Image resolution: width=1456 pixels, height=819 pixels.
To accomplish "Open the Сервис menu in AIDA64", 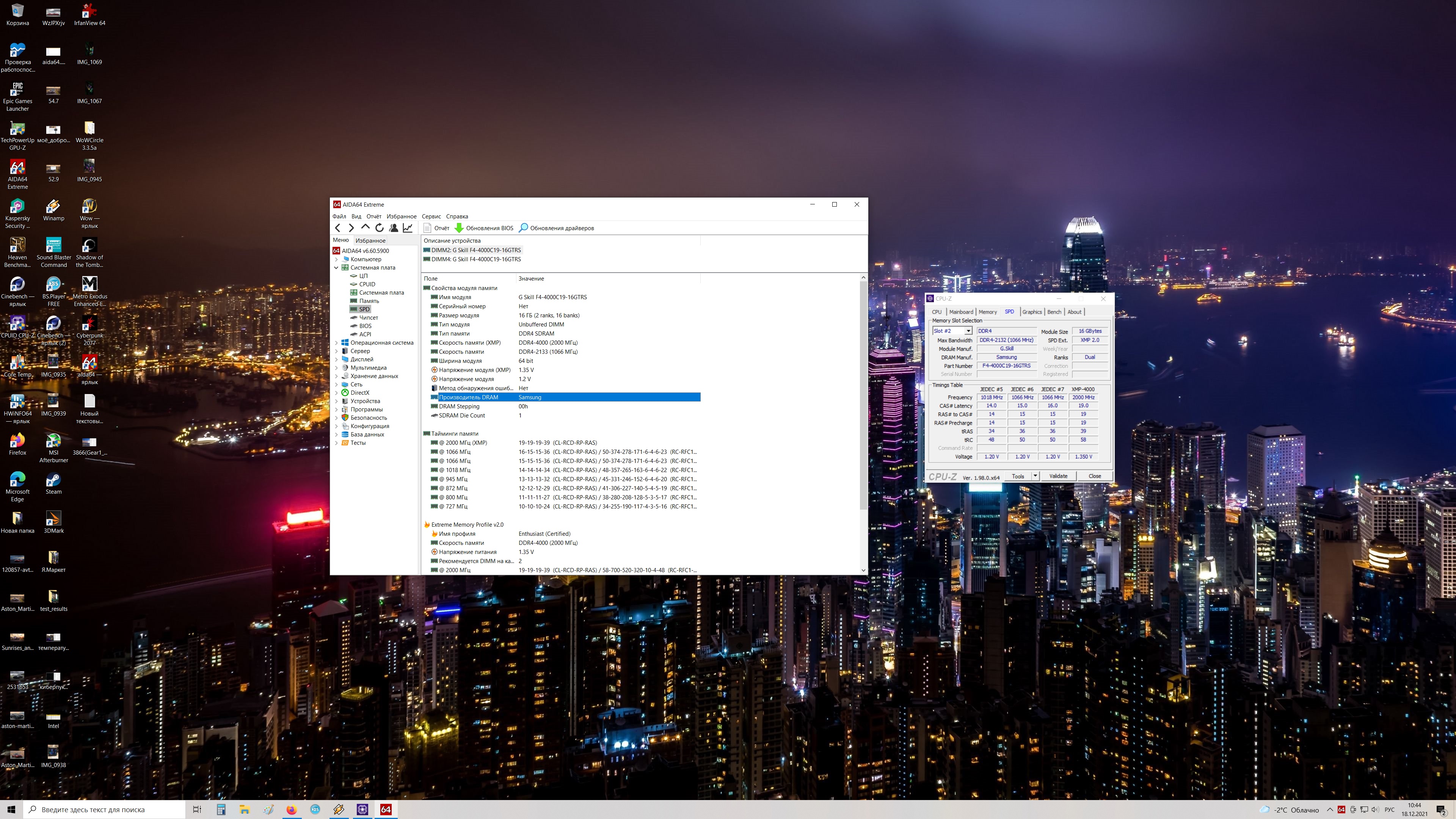I will [431, 217].
